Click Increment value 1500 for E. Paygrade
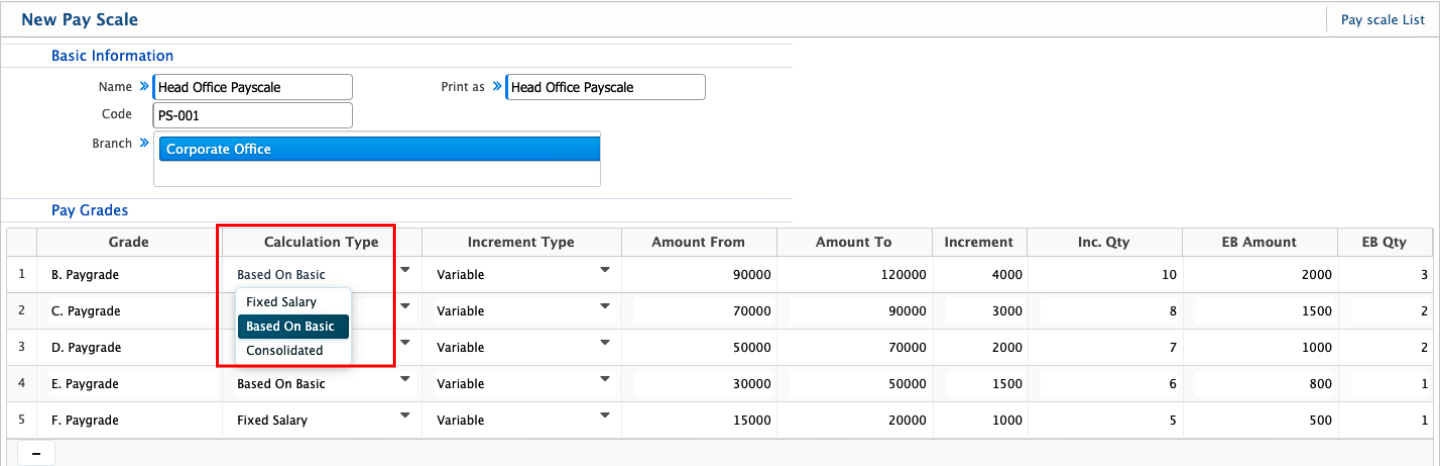The width and height of the screenshot is (1440, 466). click(x=980, y=384)
